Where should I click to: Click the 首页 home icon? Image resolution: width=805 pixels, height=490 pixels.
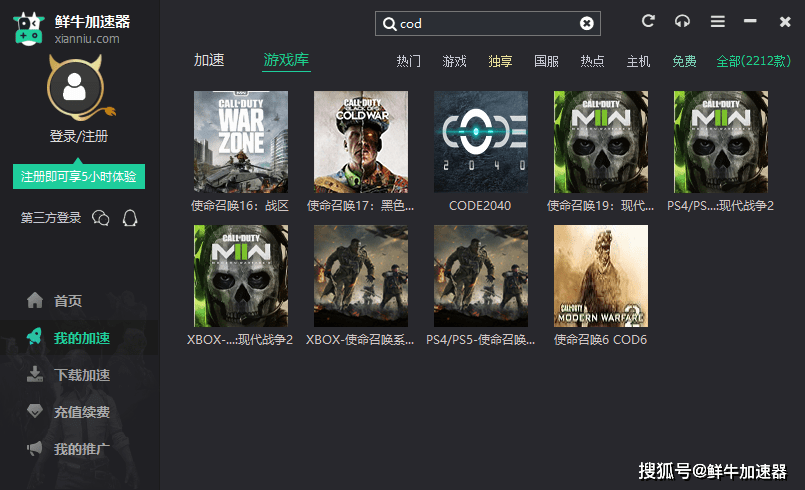click(x=35, y=300)
